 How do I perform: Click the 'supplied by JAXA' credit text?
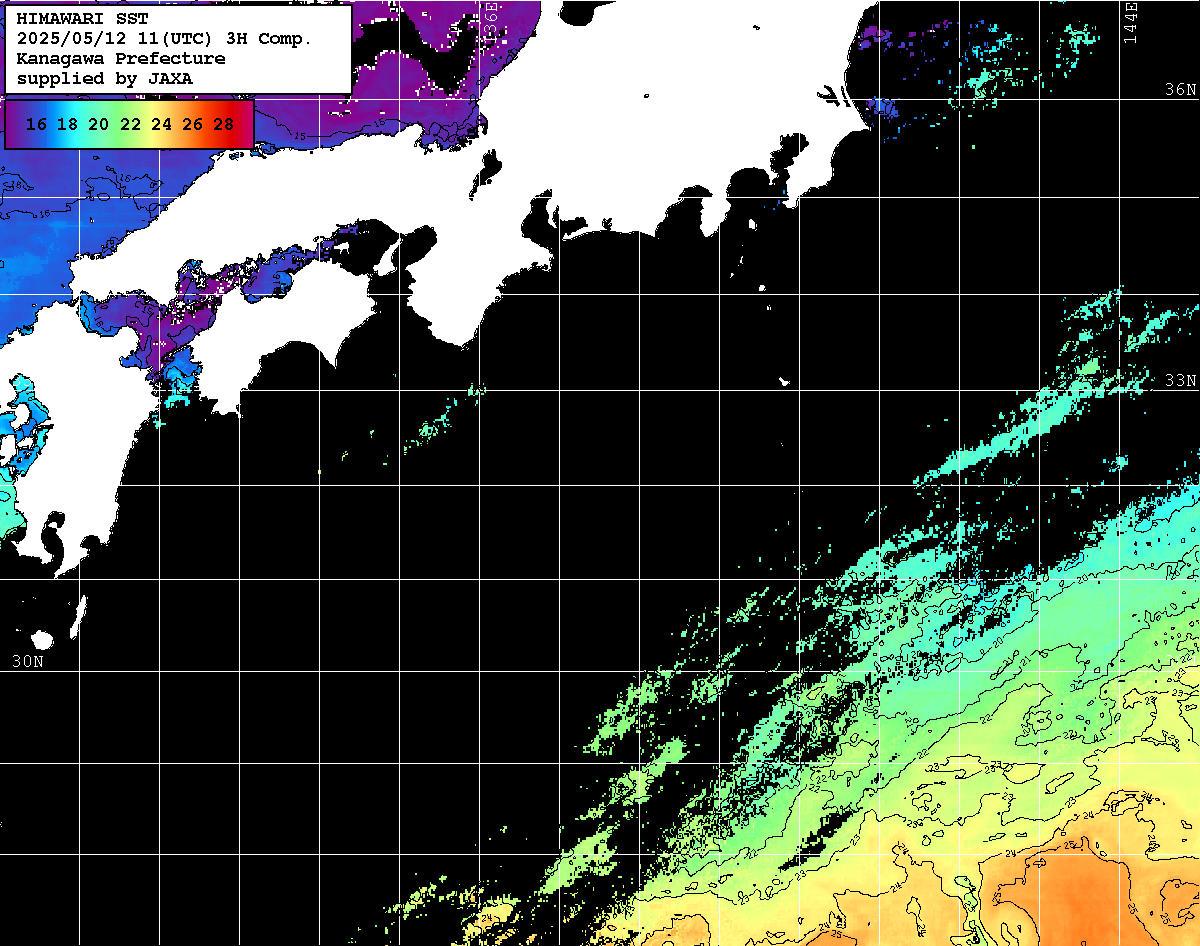click(105, 78)
